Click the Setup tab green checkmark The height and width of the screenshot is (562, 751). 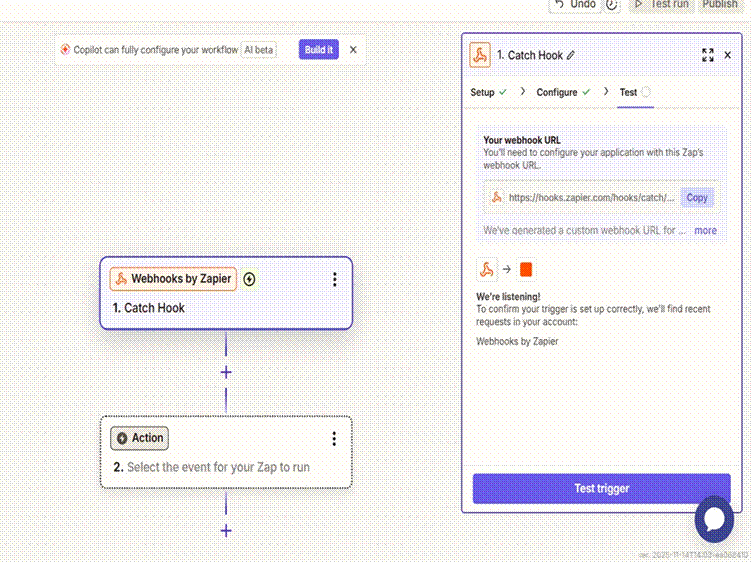click(x=502, y=92)
